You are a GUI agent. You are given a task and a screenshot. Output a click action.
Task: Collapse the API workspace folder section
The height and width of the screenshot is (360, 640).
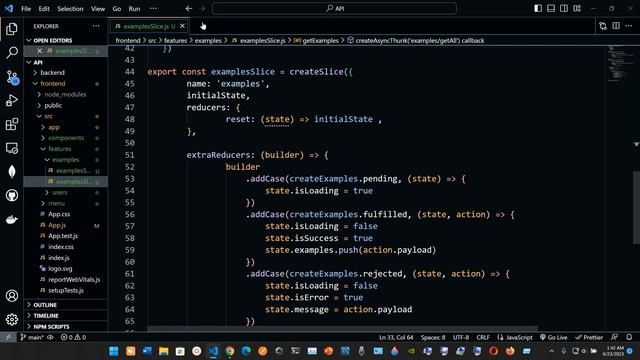(66, 62)
